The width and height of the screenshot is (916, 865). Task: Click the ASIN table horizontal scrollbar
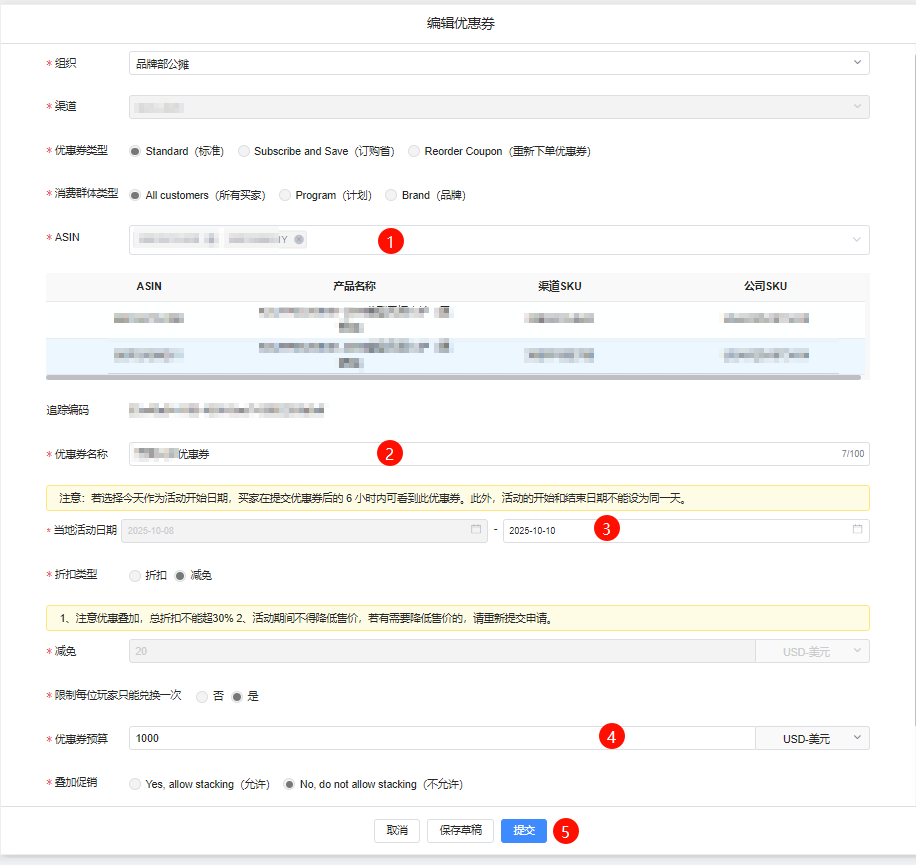(453, 377)
